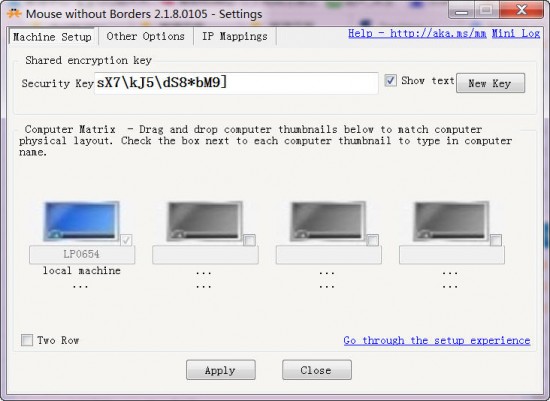550x401 pixels.
Task: Switch to the Other Options tab
Action: click(x=146, y=36)
